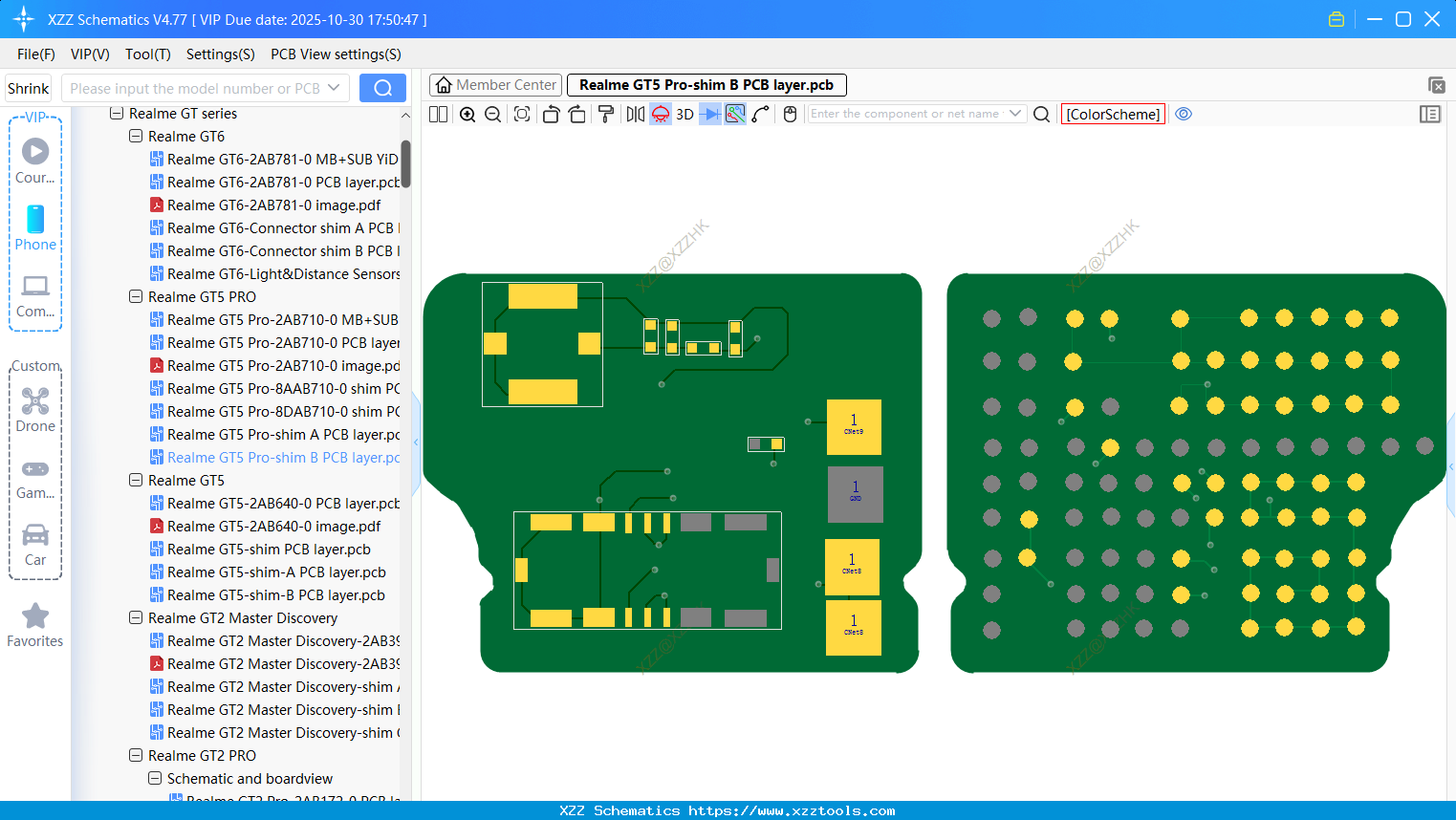Open the Game console category in sidebar

coord(35,480)
